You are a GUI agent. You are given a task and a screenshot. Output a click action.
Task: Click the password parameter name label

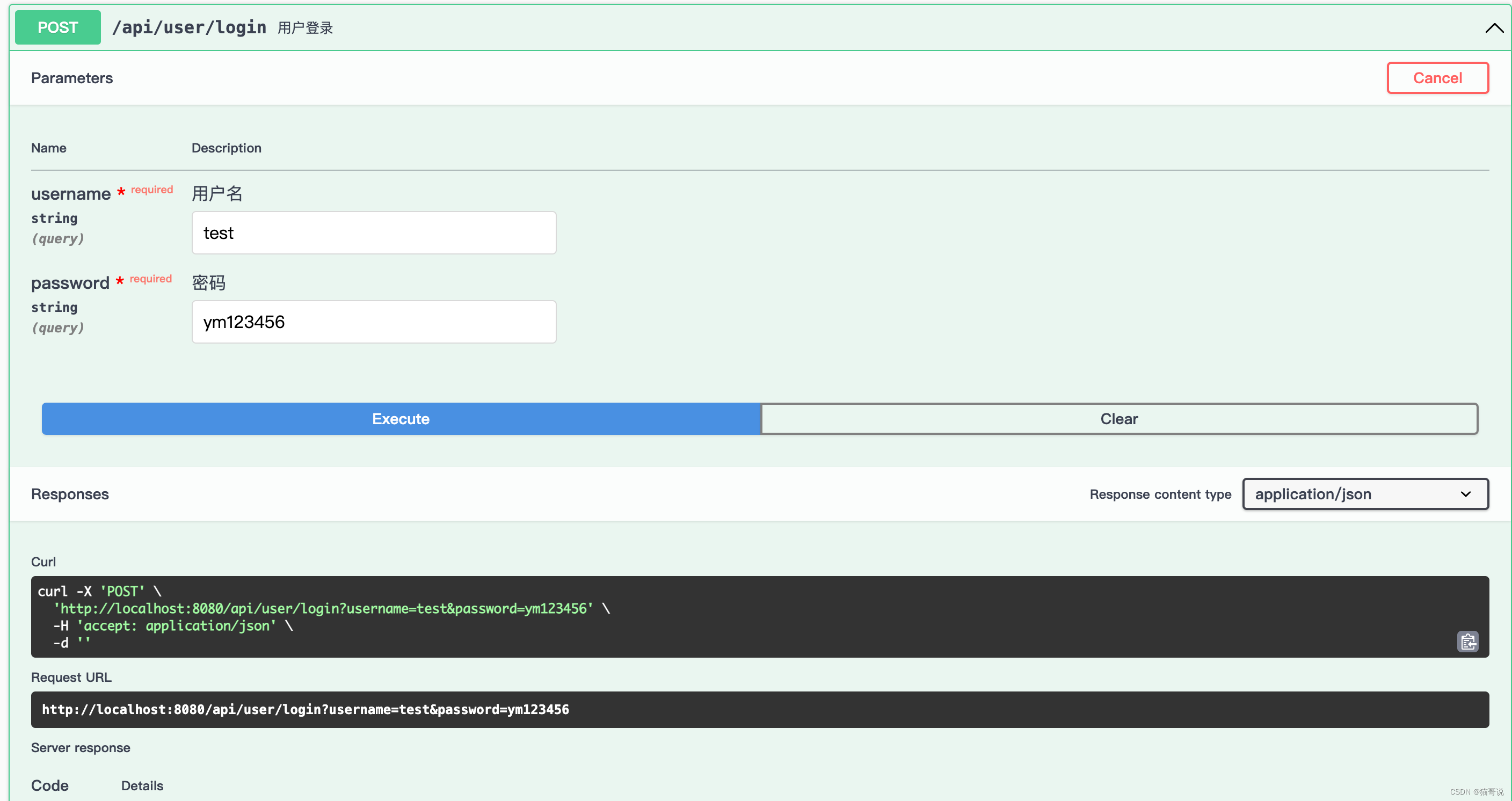pyautogui.click(x=70, y=283)
